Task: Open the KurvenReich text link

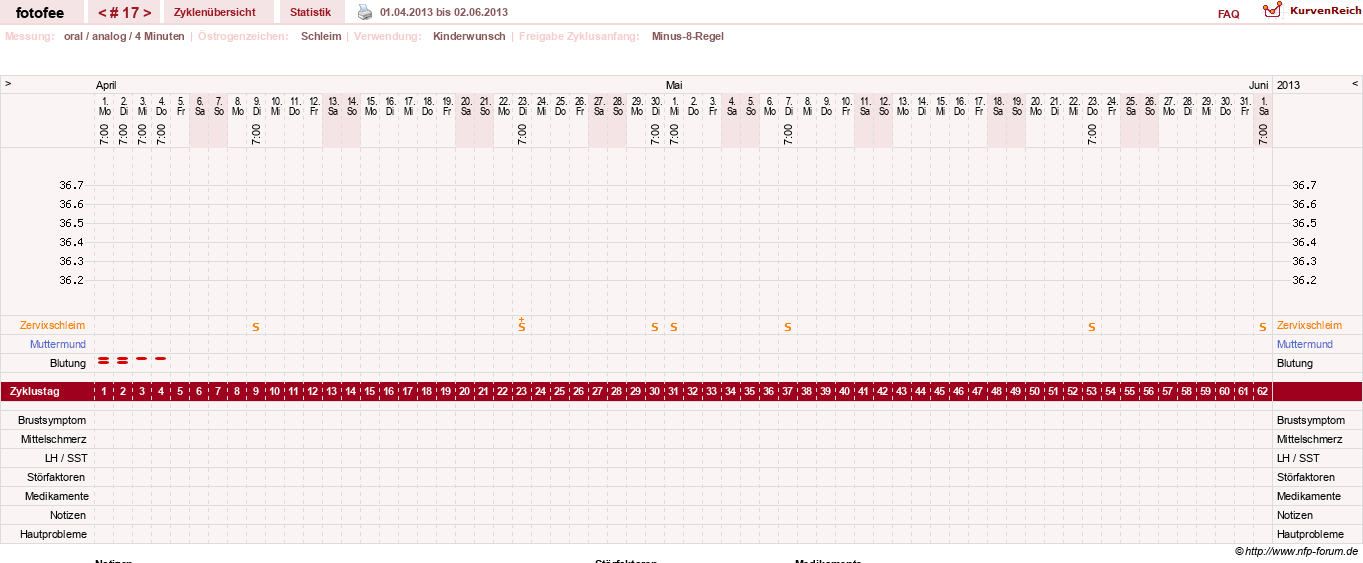Action: [1325, 10]
